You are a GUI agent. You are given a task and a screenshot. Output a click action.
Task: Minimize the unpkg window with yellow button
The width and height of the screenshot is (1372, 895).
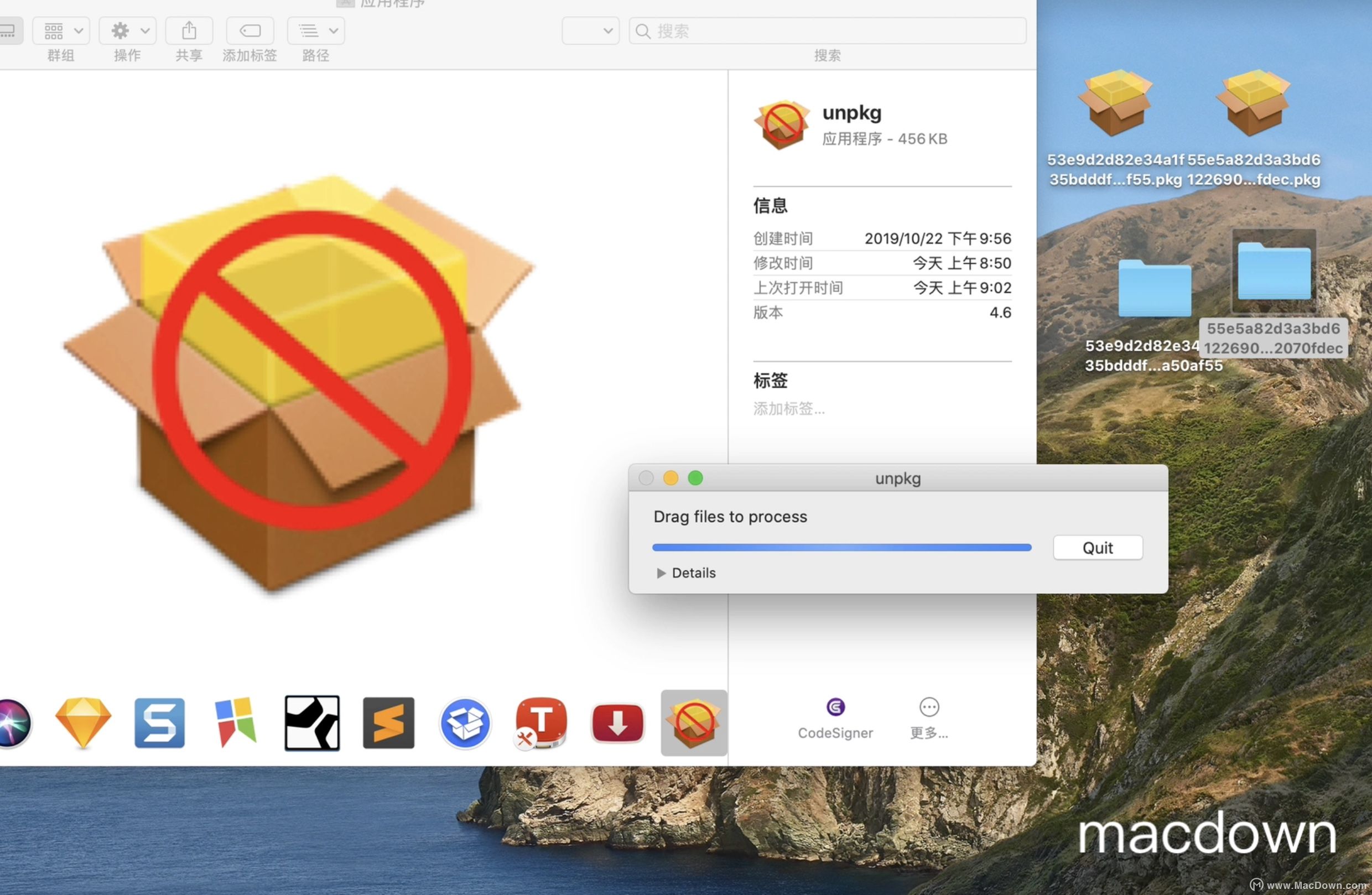671,478
